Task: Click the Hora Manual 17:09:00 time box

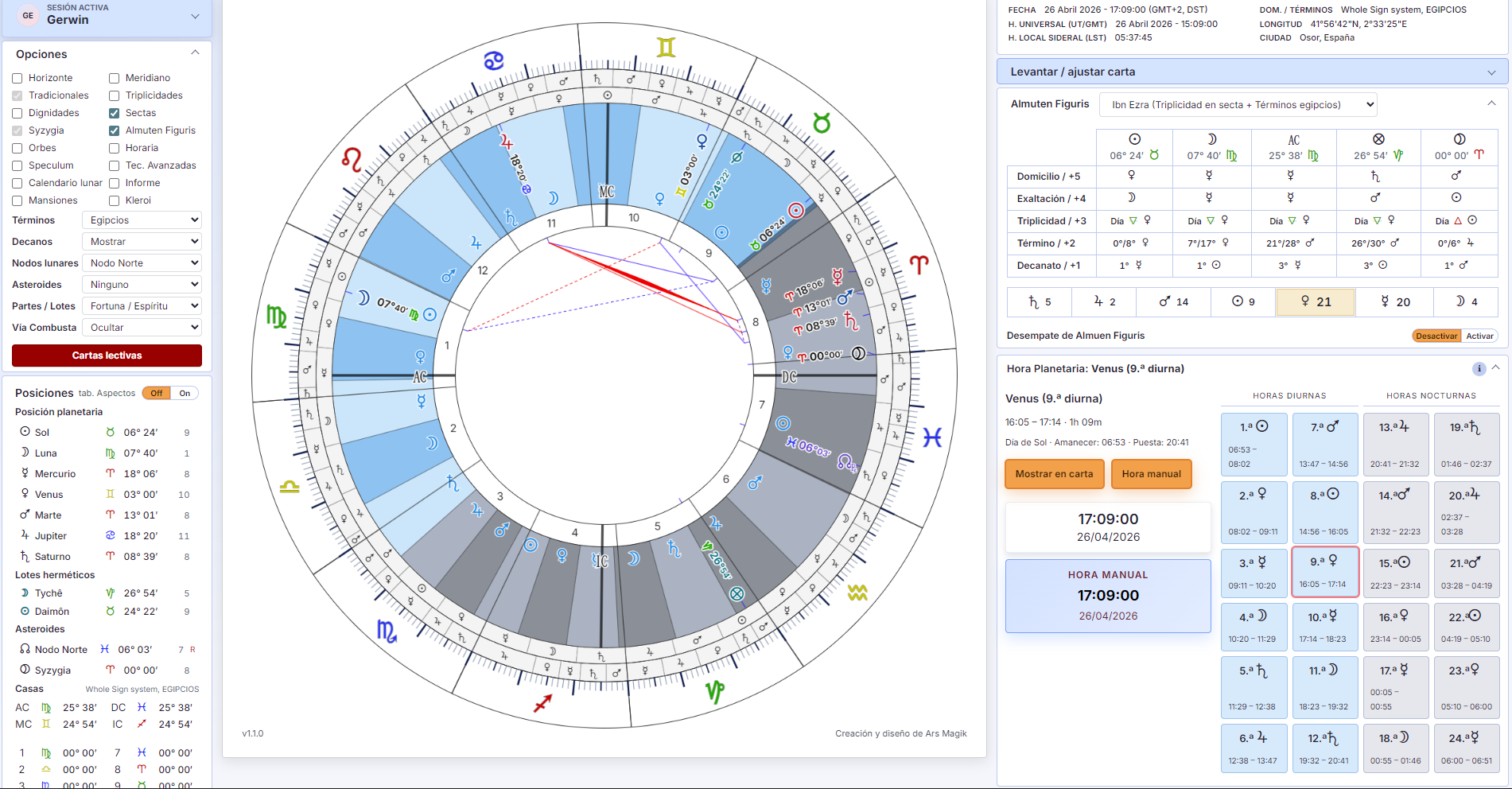Action: coord(1108,596)
